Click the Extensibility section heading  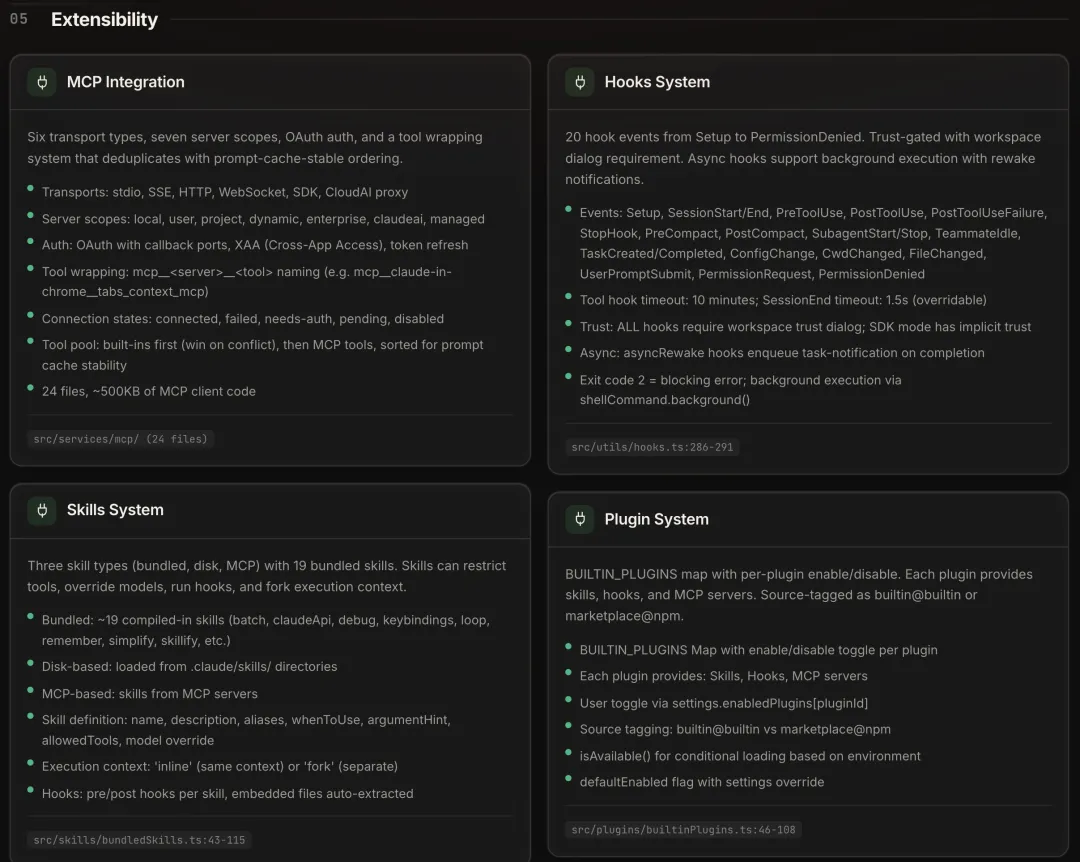coord(104,19)
